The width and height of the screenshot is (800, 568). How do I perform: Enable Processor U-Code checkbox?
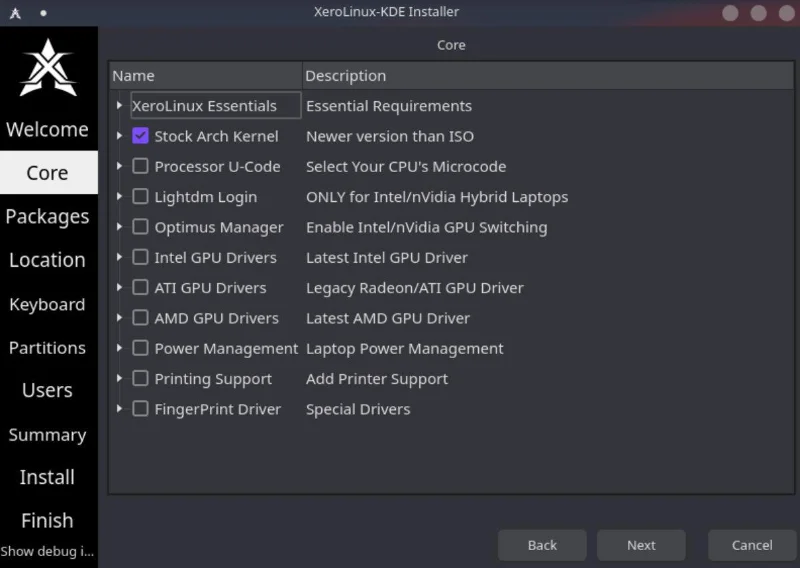(x=140, y=166)
